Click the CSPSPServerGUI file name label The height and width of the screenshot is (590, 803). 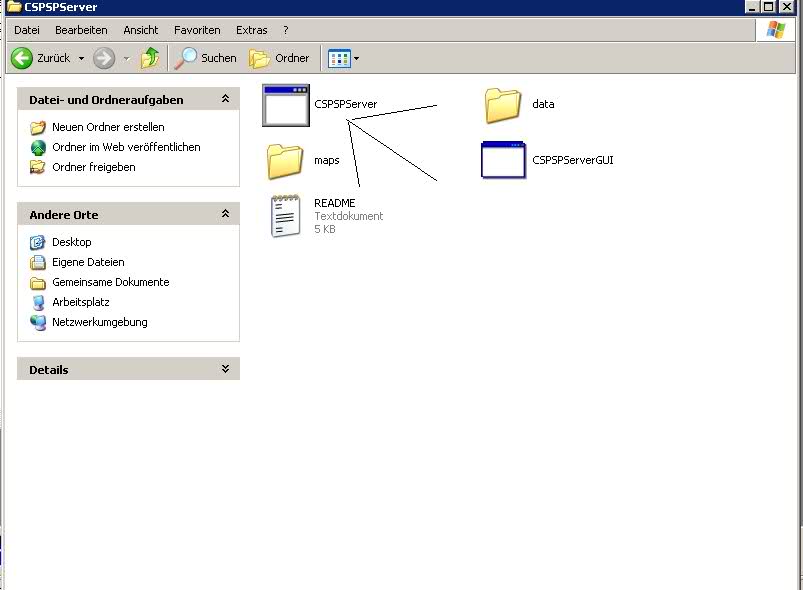coord(573,160)
